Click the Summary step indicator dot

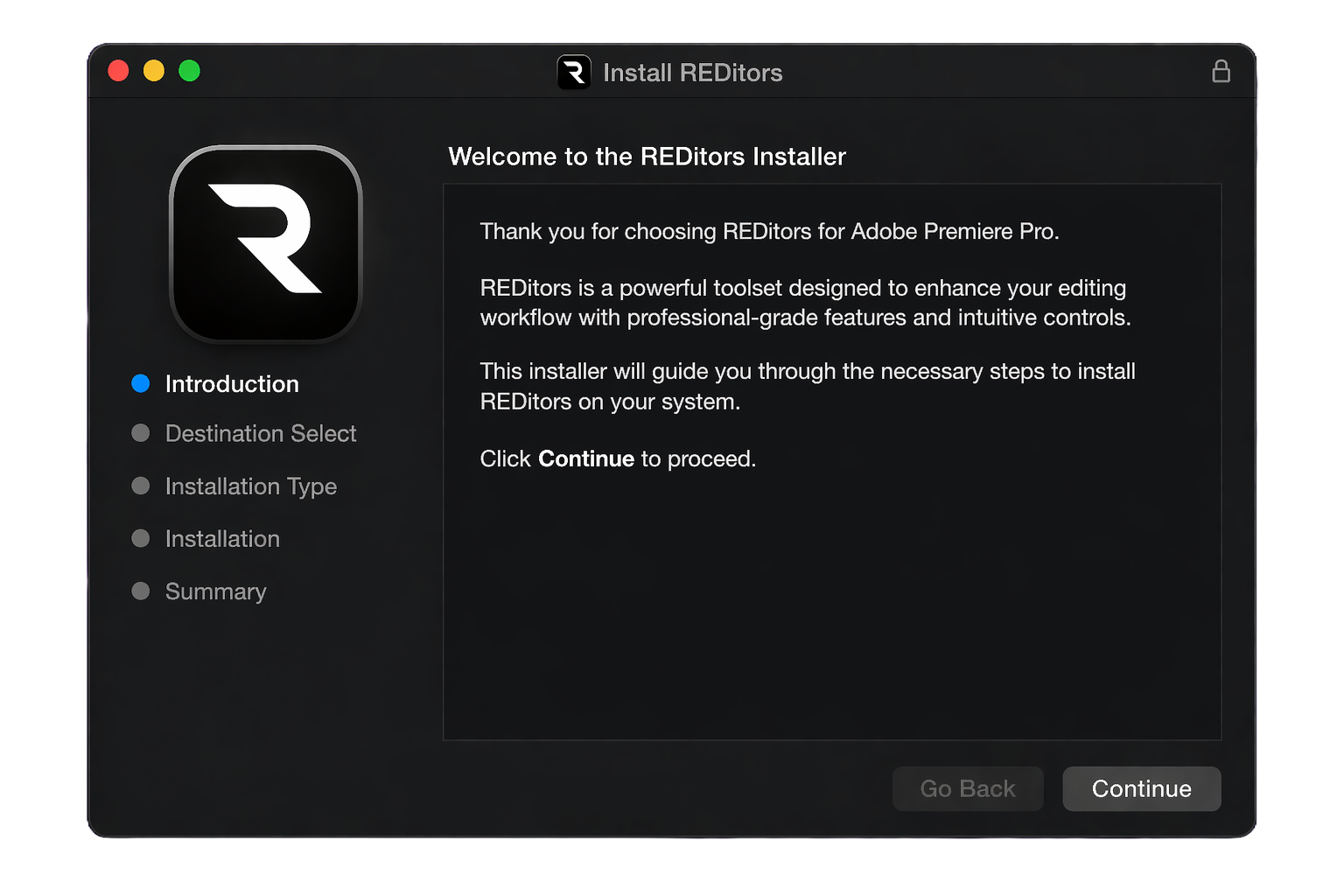[141, 591]
